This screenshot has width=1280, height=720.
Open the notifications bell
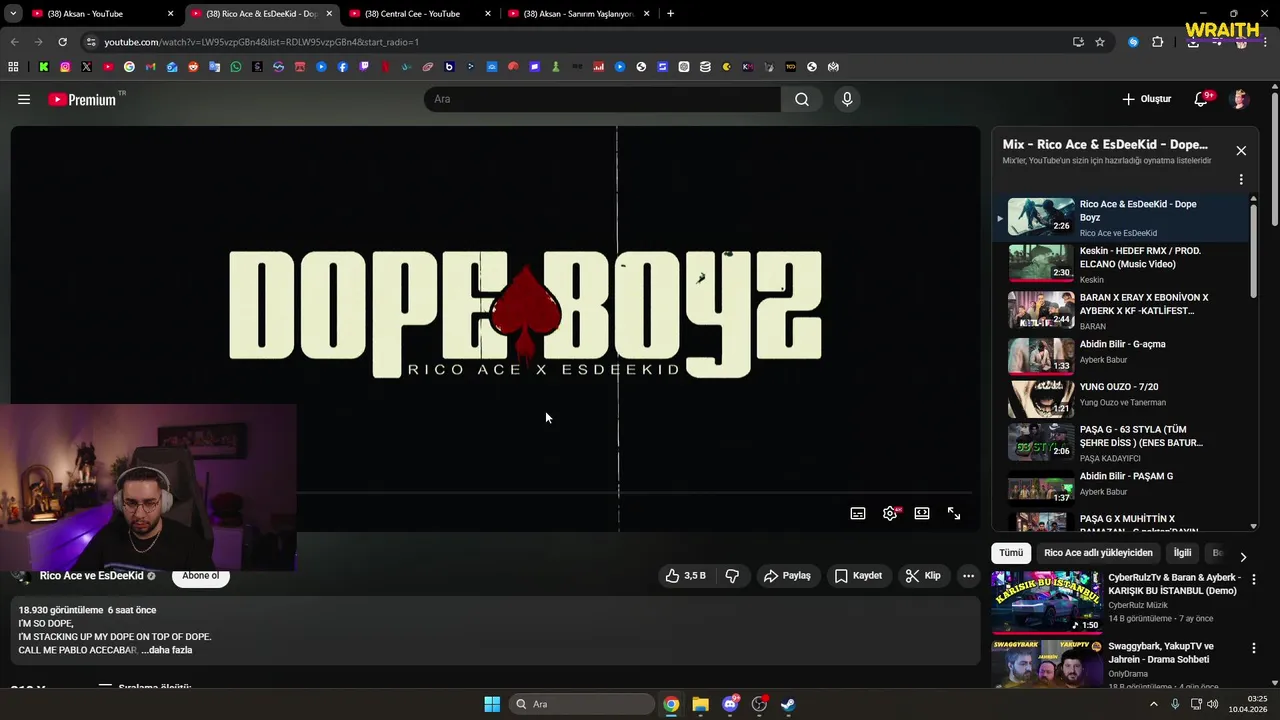point(1201,99)
